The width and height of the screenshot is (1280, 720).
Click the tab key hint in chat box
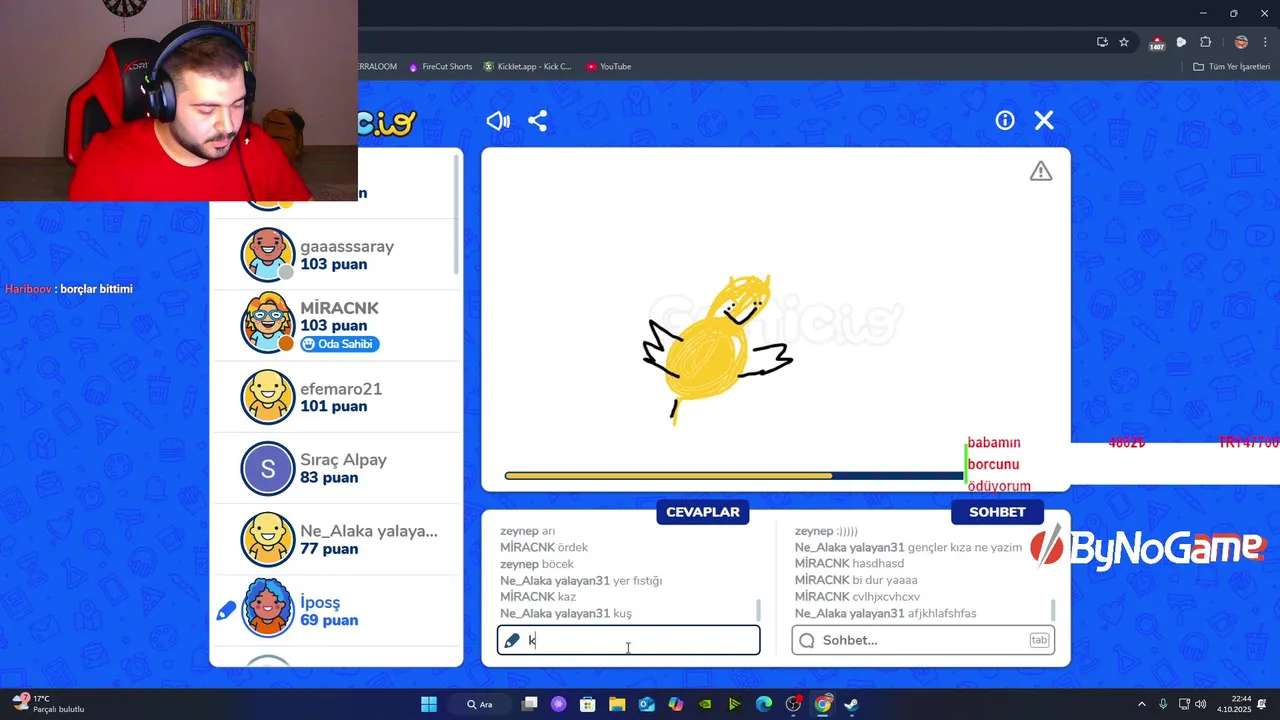(x=1039, y=640)
